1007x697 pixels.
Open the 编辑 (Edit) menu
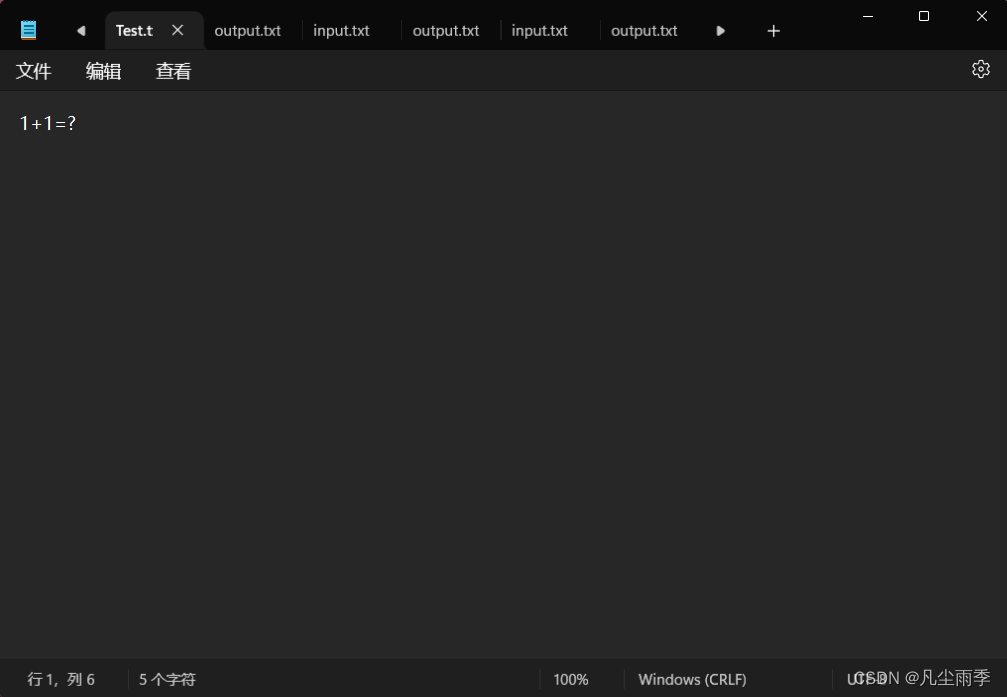[103, 71]
